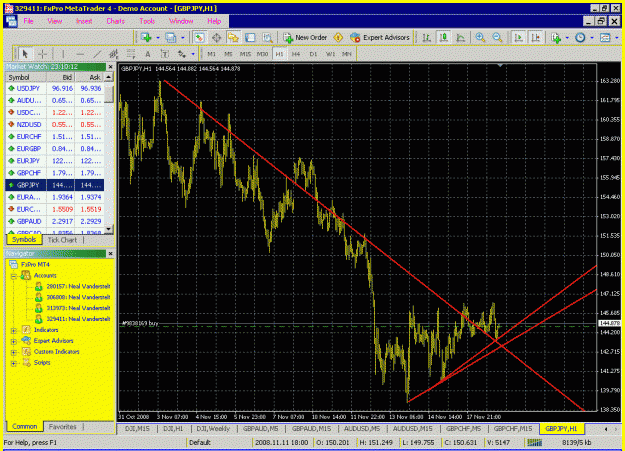
Task: Toggle Chart Shift from the toolbar
Action: click(x=536, y=37)
